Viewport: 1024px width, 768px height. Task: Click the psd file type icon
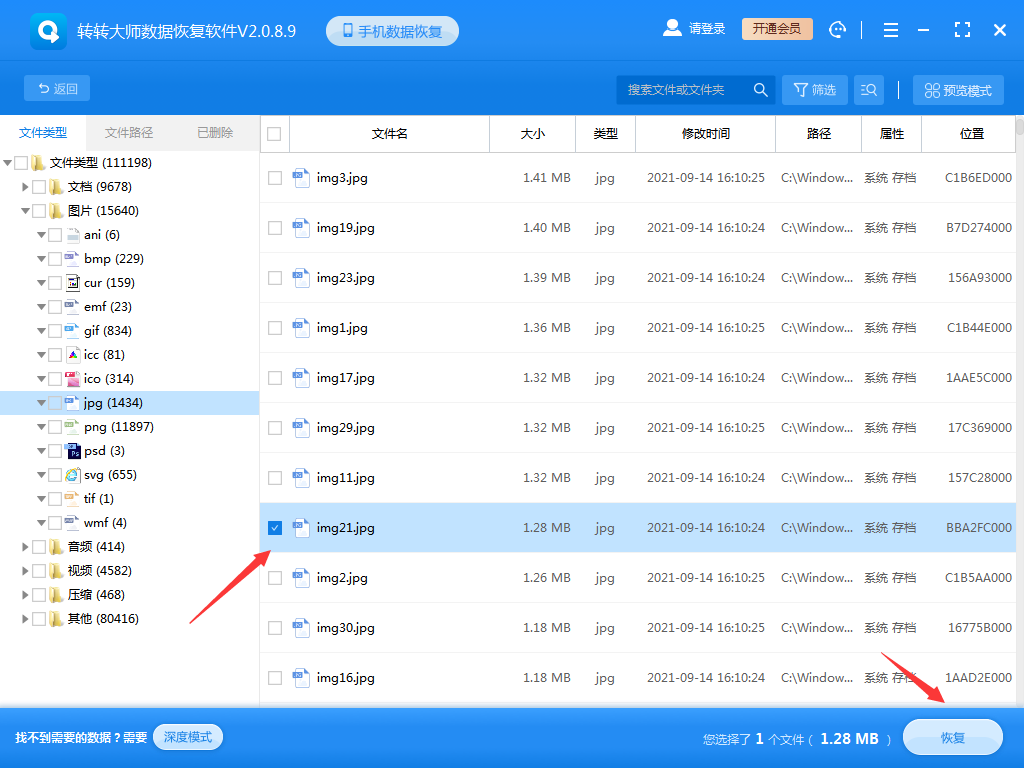click(x=72, y=451)
